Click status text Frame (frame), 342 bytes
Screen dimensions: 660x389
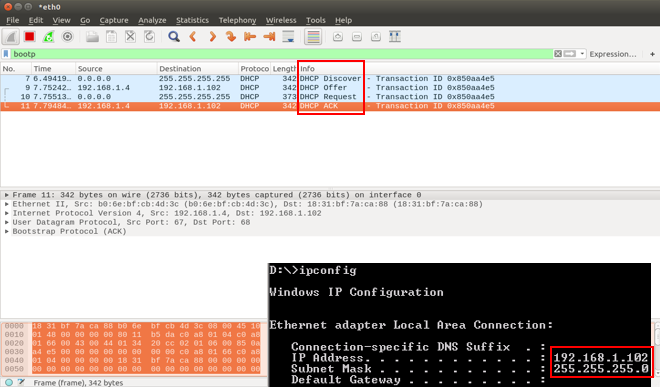coord(78,383)
